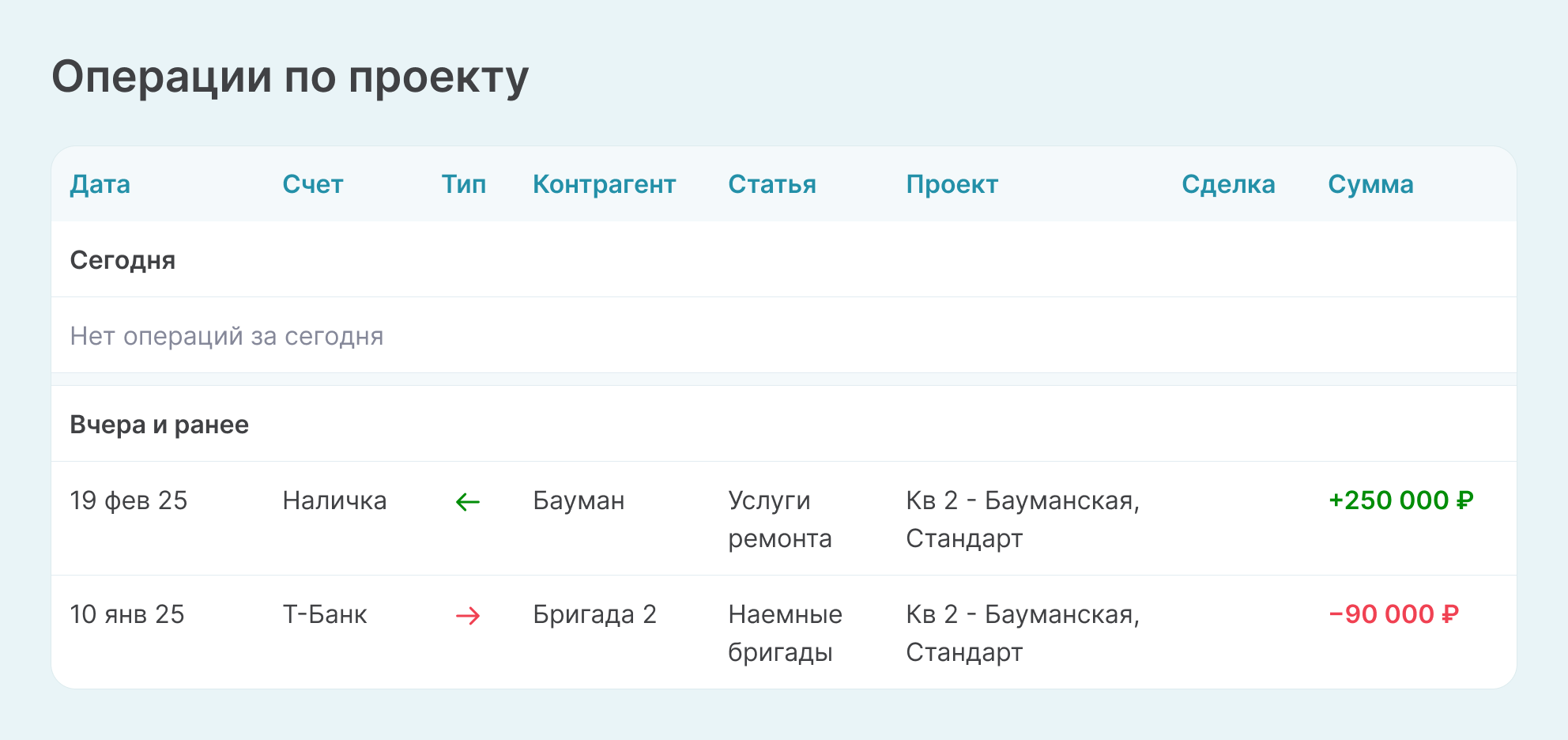
Task: Click the green incoming arrow icon
Action: pyautogui.click(x=468, y=502)
